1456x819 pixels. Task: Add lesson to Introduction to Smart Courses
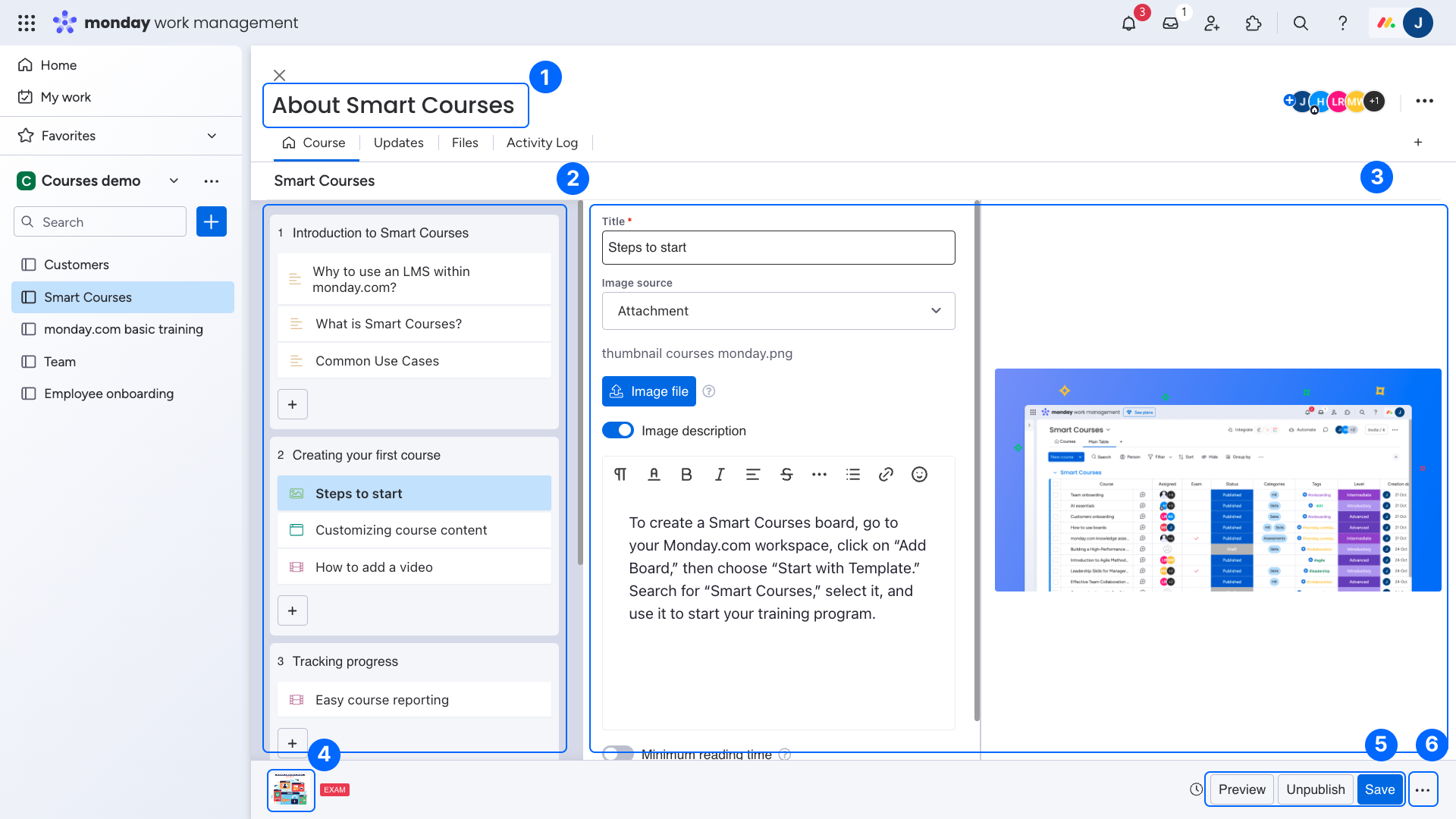point(293,404)
